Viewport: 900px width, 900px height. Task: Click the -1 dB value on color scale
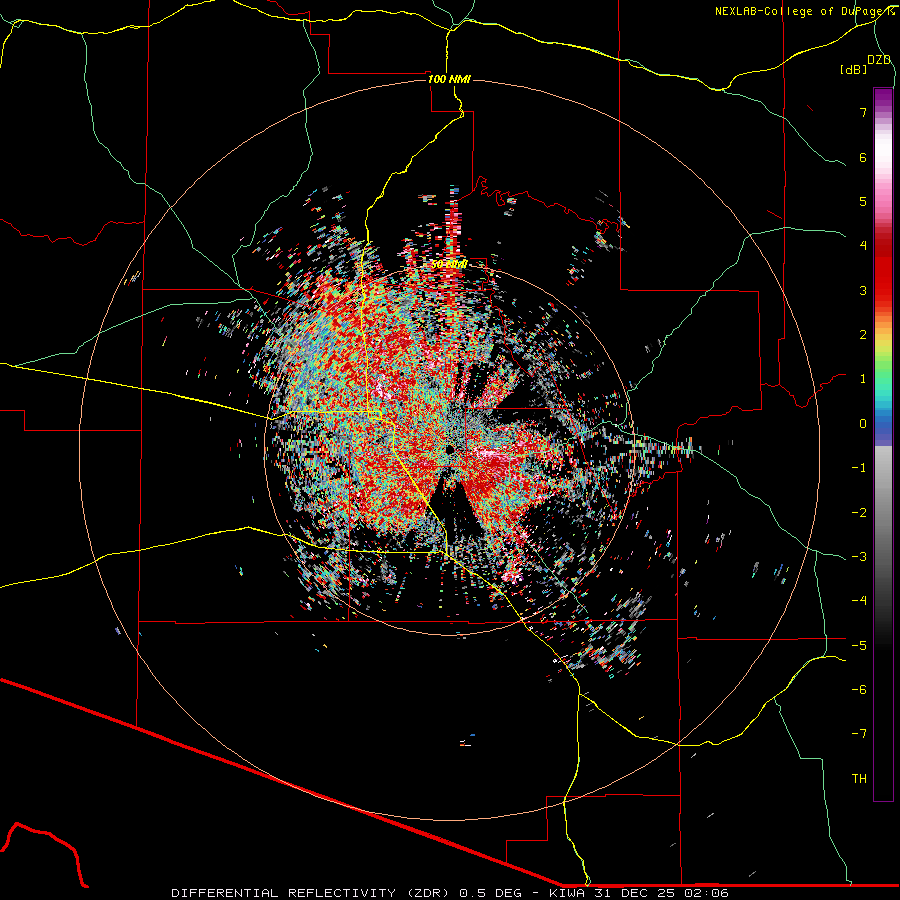[859, 468]
